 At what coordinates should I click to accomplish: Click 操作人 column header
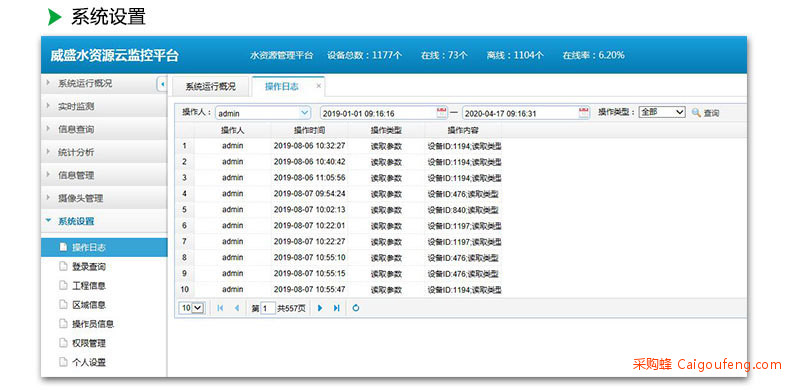(232, 130)
